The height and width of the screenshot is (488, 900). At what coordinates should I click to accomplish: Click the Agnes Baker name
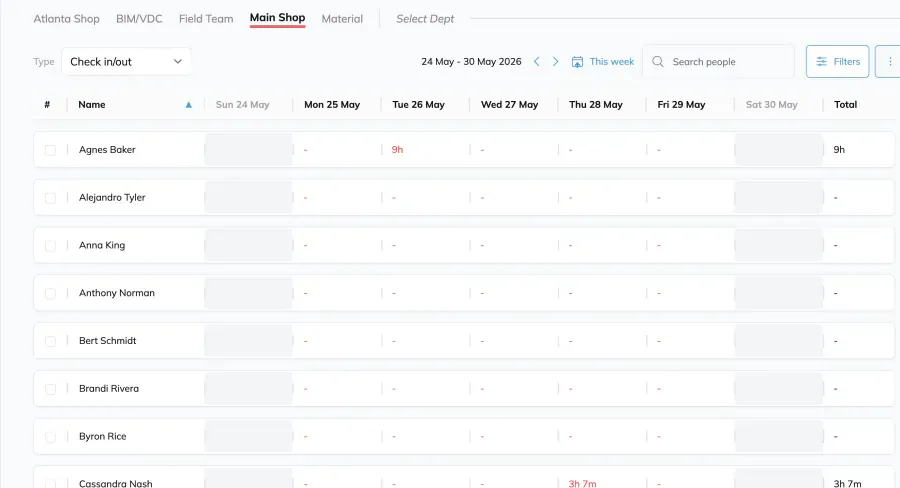pos(107,149)
